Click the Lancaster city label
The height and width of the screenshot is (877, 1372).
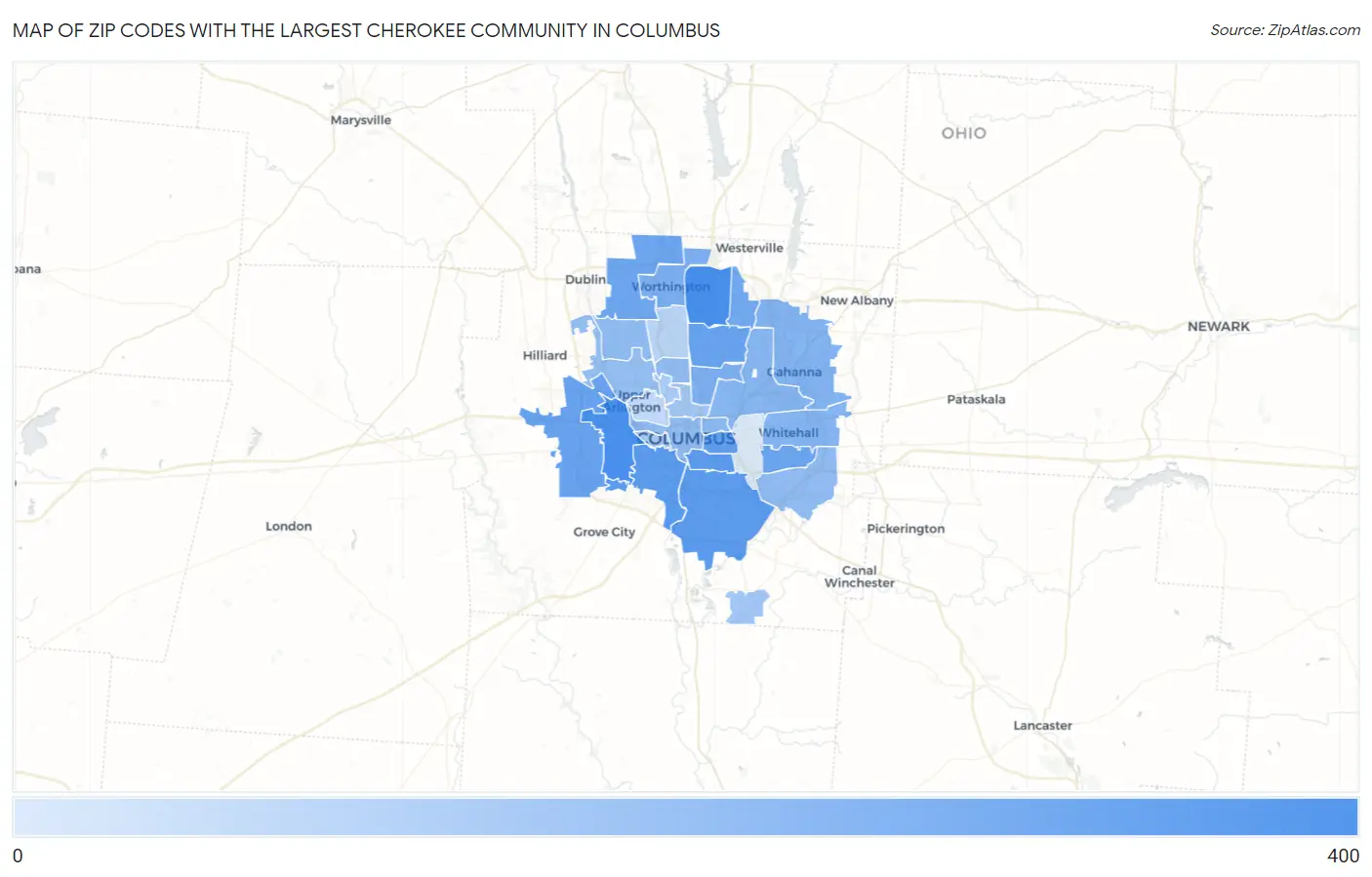tap(1042, 726)
